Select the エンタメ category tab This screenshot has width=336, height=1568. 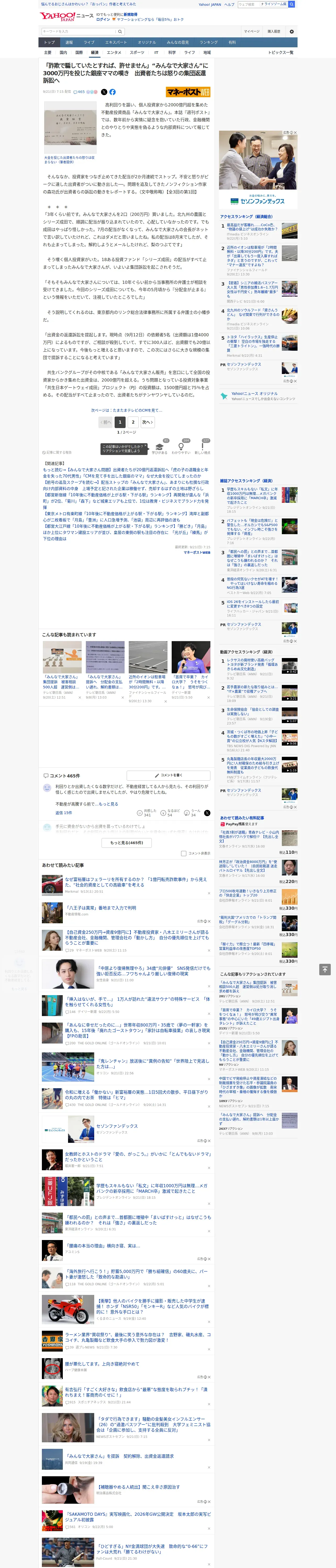point(114,52)
